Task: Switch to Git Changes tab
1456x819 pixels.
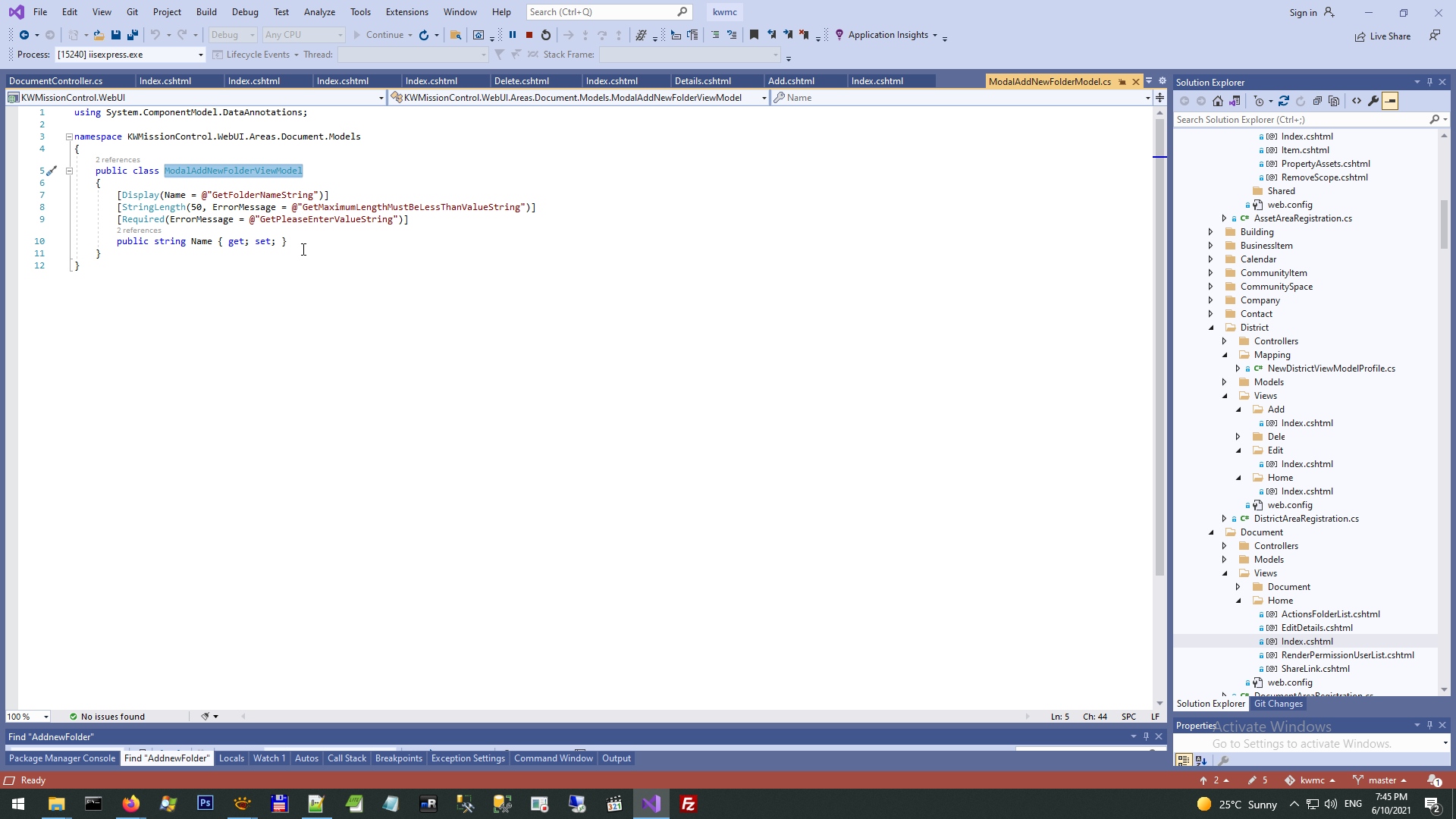Action: [1278, 704]
